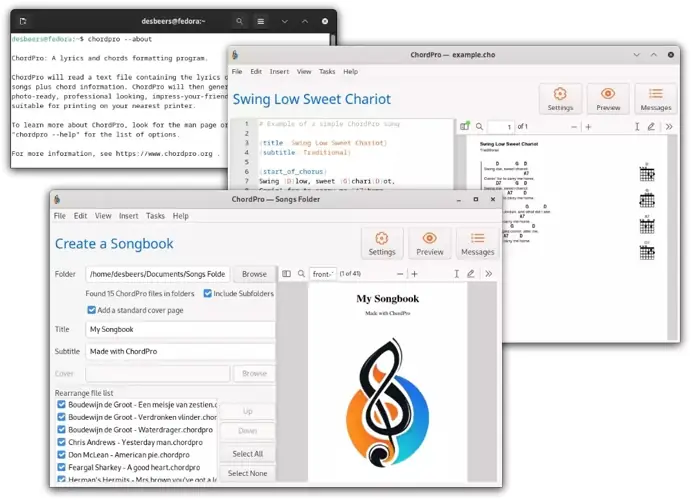The width and height of the screenshot is (691, 500).
Task: Zoom out of the example.cho preview
Action: pos(573,127)
